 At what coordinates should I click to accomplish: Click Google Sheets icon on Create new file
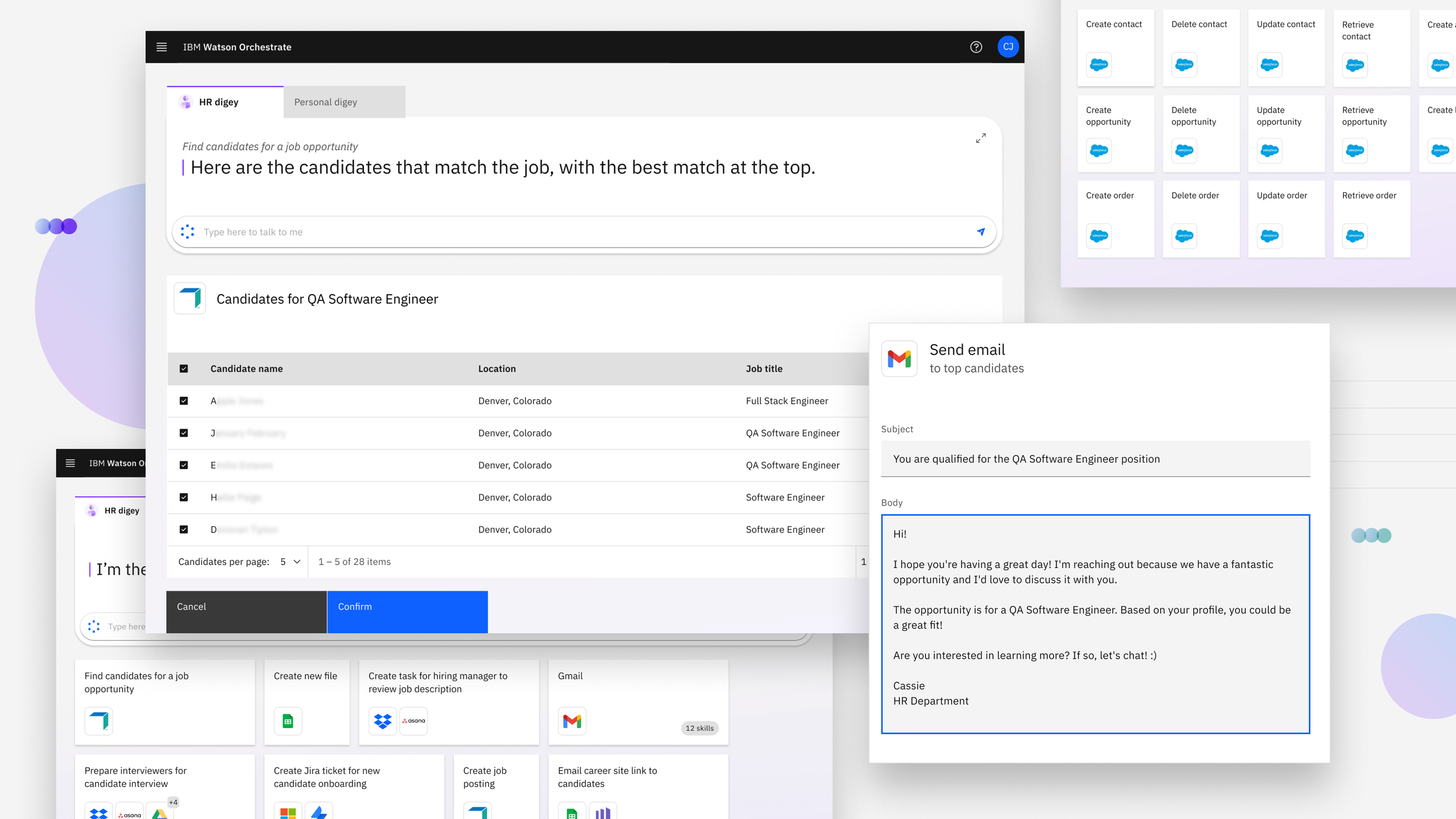click(x=288, y=721)
